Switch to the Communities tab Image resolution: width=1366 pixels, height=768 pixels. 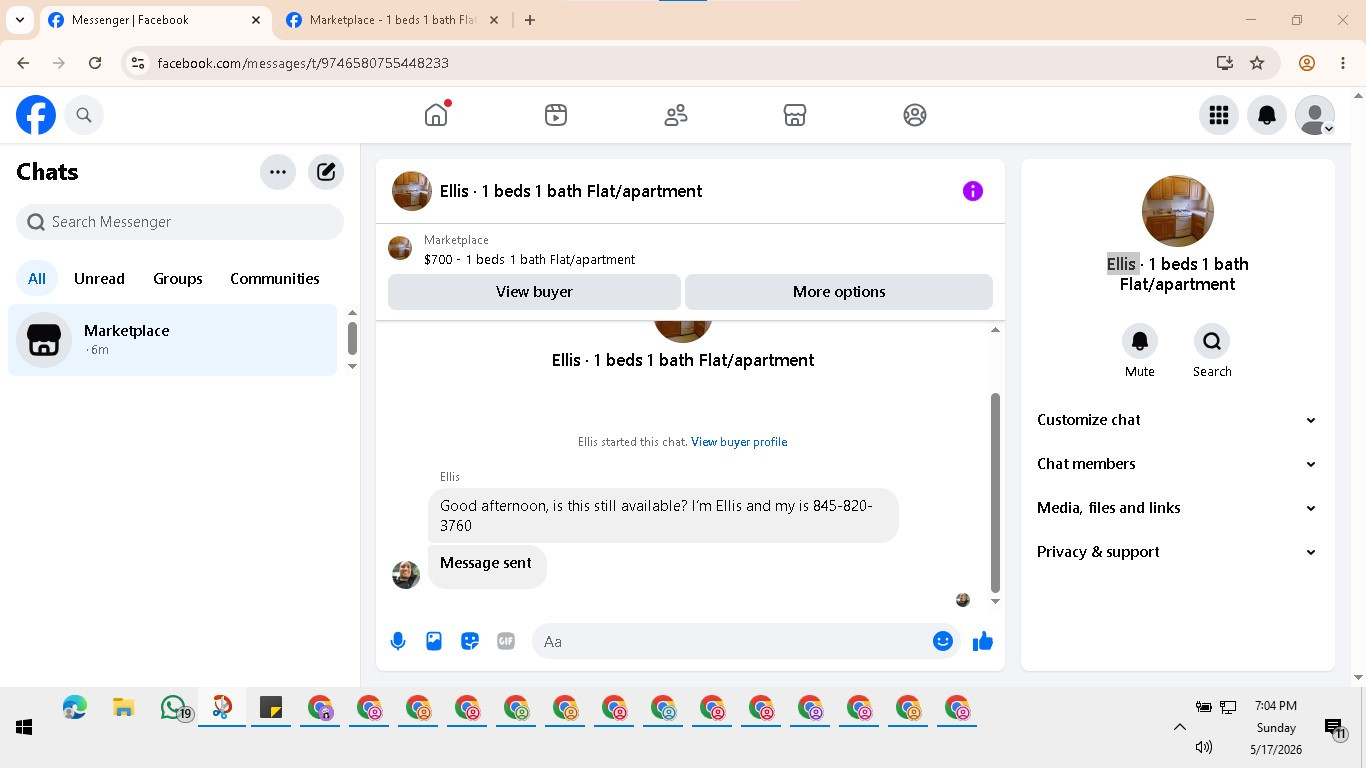(x=275, y=279)
